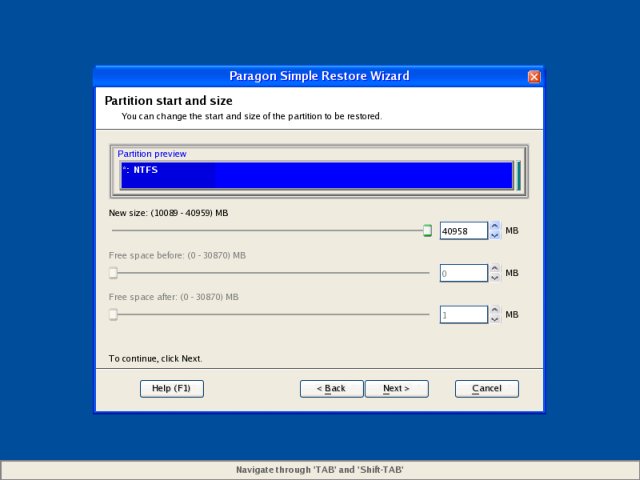640x480 pixels.
Task: Close the Paragon Simple Restore Wizard window
Action: (534, 76)
